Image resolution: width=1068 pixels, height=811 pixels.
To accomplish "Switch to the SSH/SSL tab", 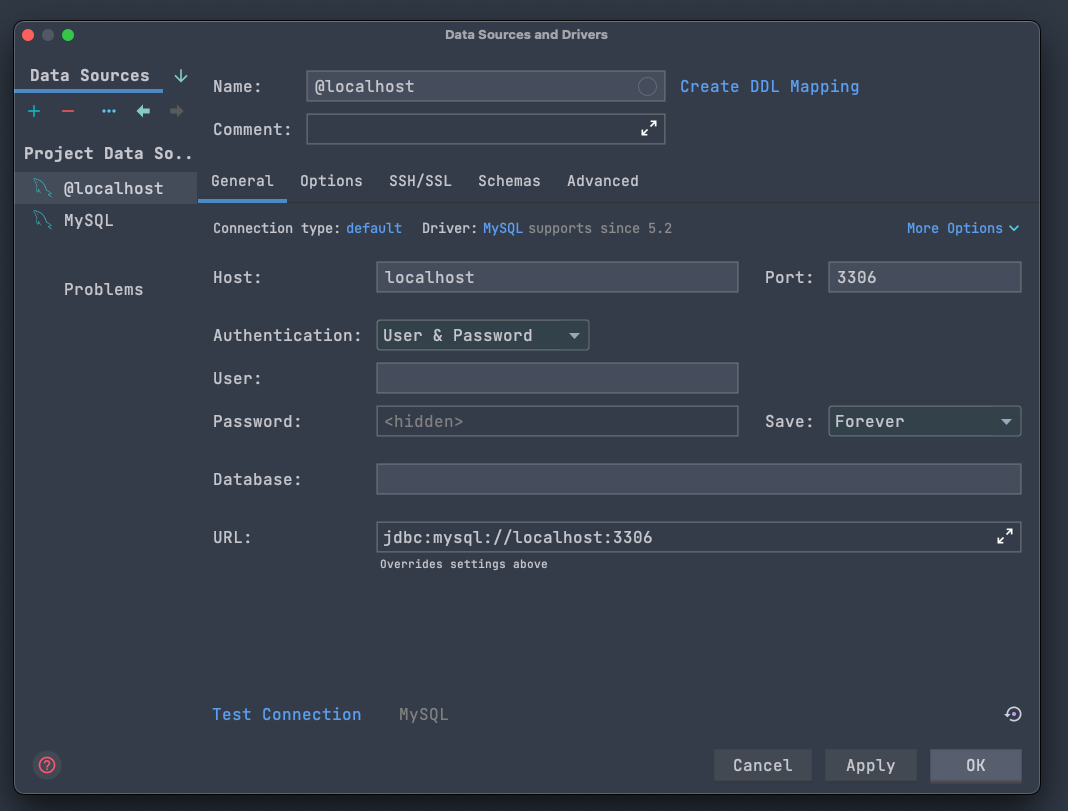I will point(420,181).
